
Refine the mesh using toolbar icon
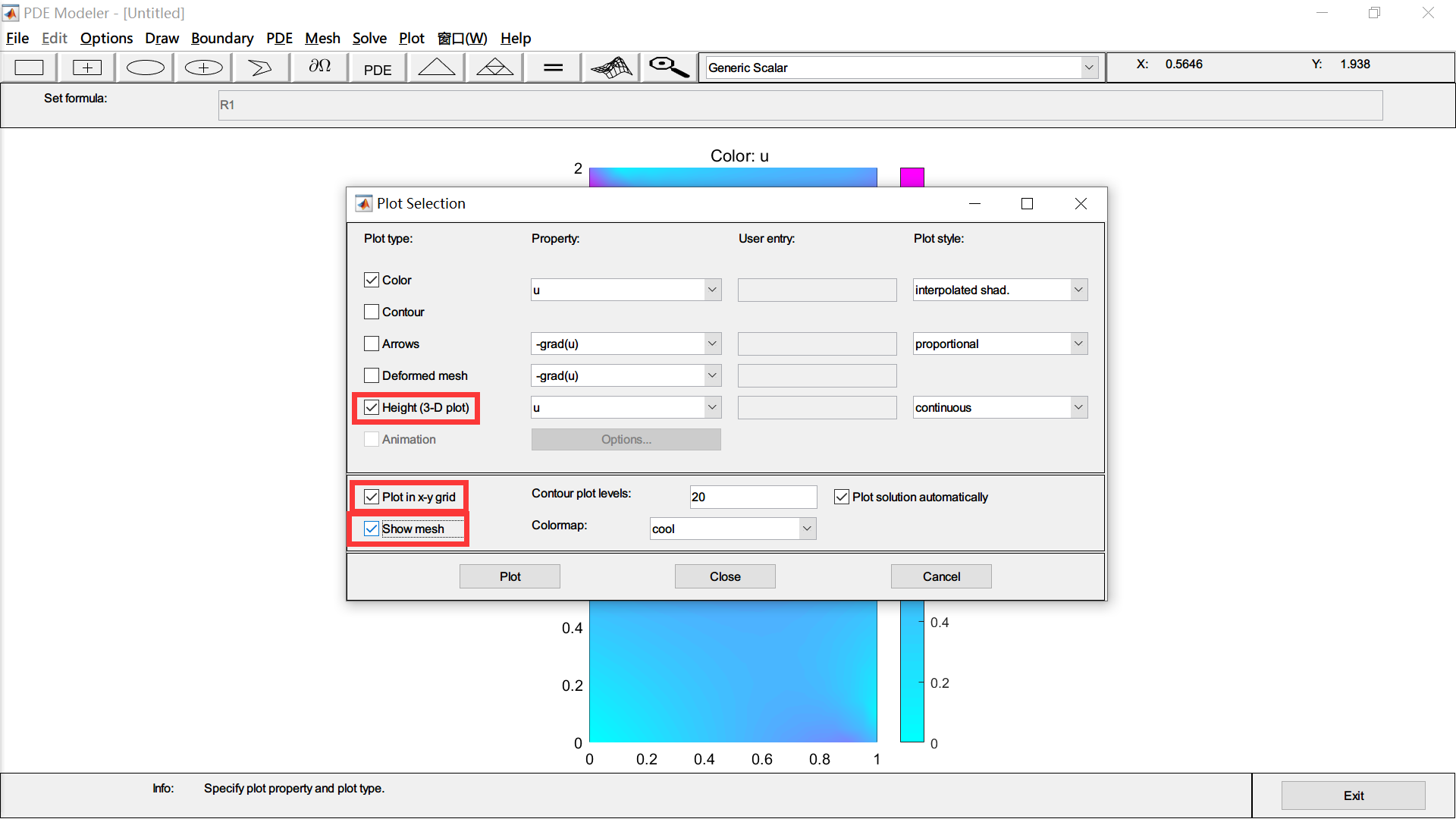tap(494, 67)
